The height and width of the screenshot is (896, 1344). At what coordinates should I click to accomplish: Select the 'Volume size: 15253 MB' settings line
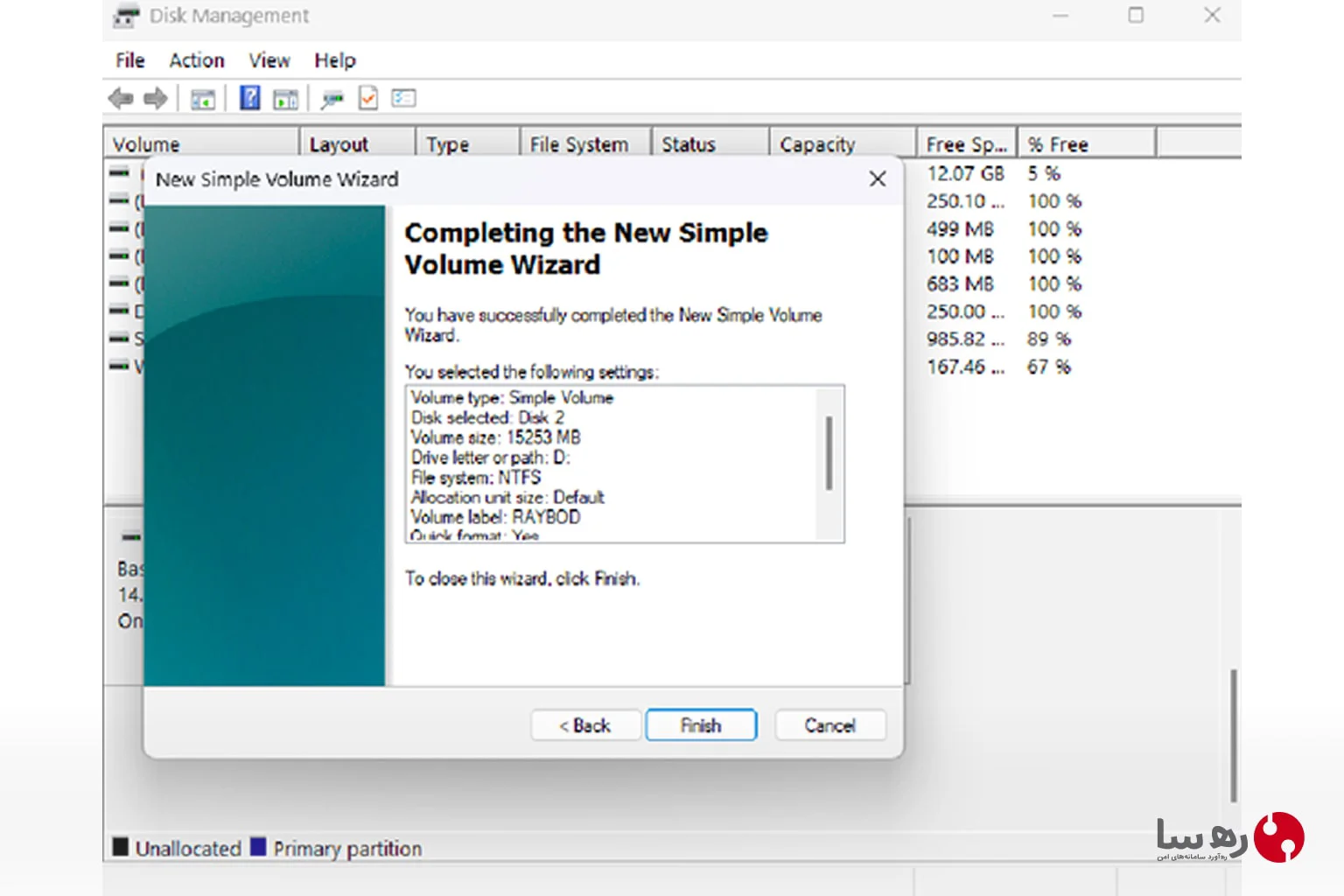click(495, 437)
